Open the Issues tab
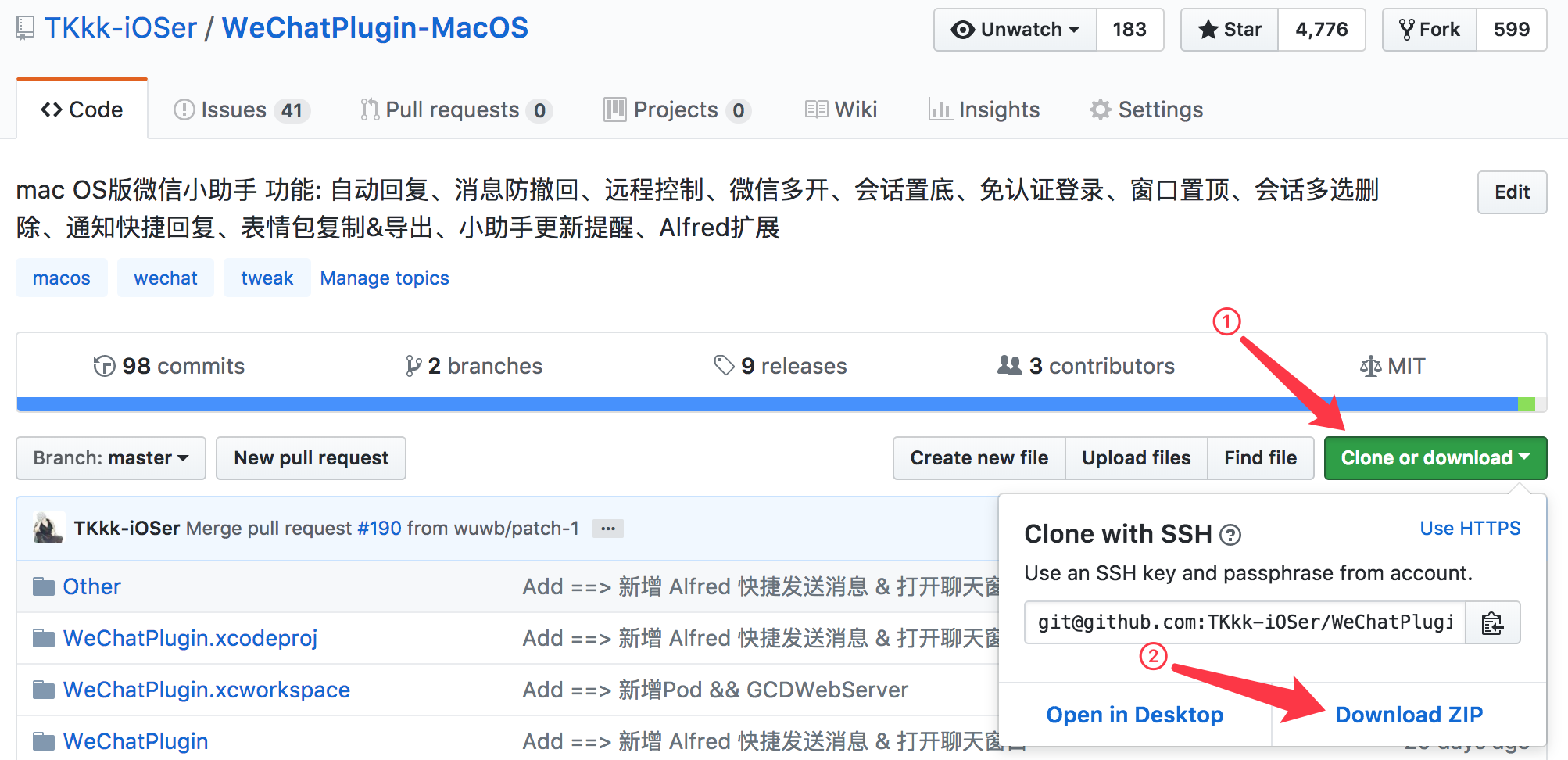The height and width of the screenshot is (760, 1568). [x=241, y=110]
